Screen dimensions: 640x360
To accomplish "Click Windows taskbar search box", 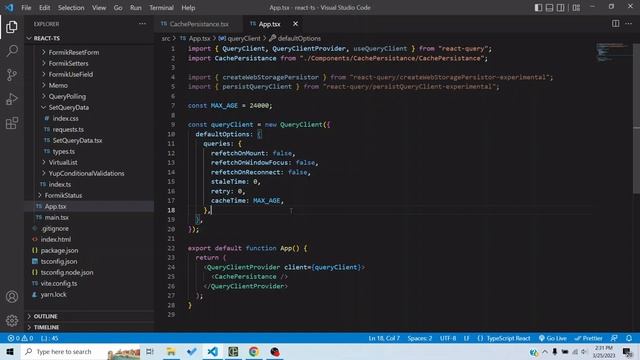I will (80, 351).
